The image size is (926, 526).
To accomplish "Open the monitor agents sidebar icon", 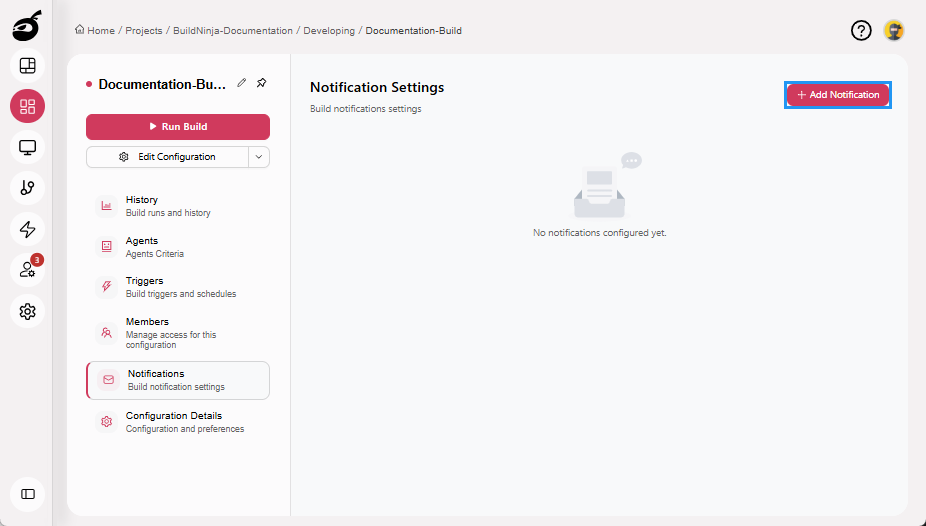I will pyautogui.click(x=28, y=147).
